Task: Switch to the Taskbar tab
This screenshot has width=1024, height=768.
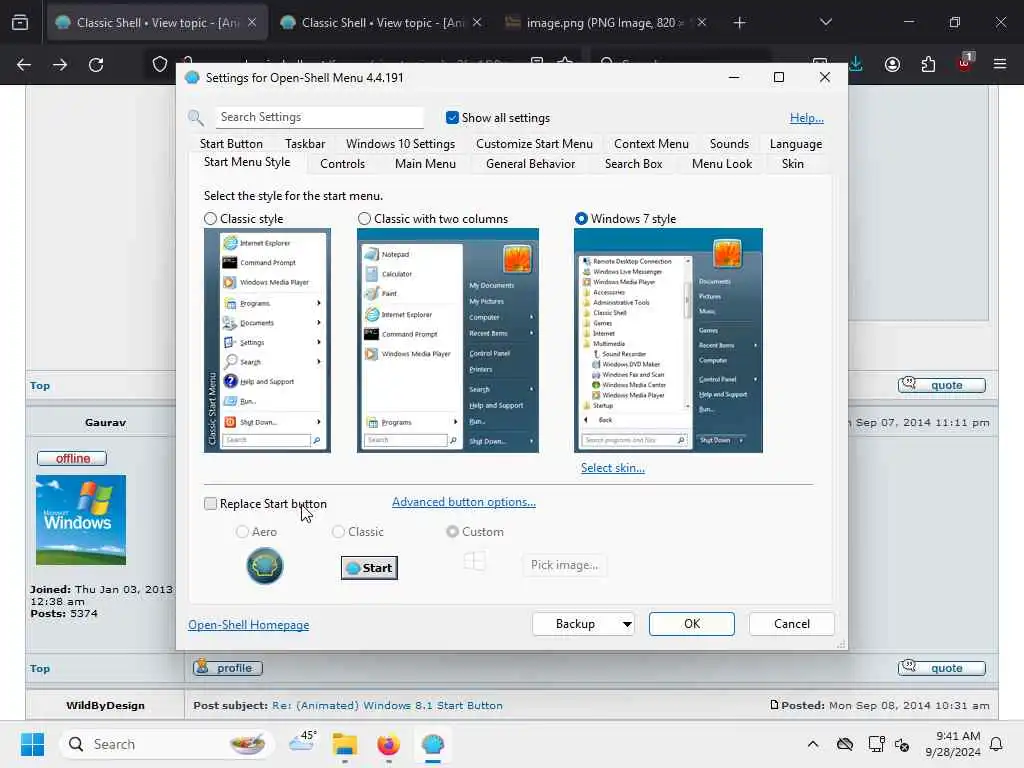Action: pyautogui.click(x=305, y=144)
